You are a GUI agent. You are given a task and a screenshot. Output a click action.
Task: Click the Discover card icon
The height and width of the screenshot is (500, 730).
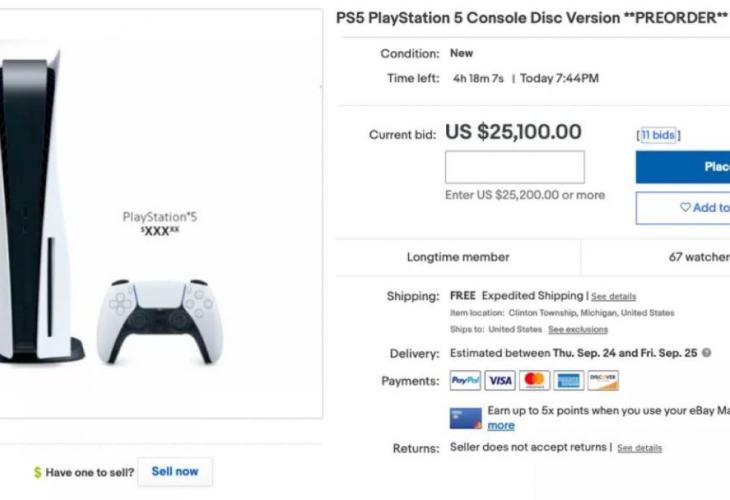pyautogui.click(x=603, y=381)
